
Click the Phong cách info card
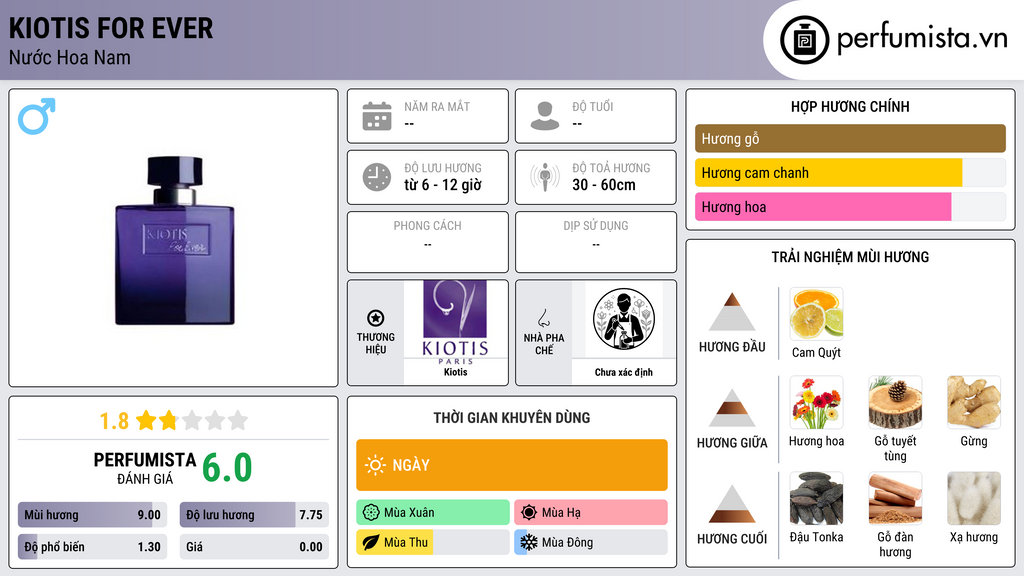(428, 242)
